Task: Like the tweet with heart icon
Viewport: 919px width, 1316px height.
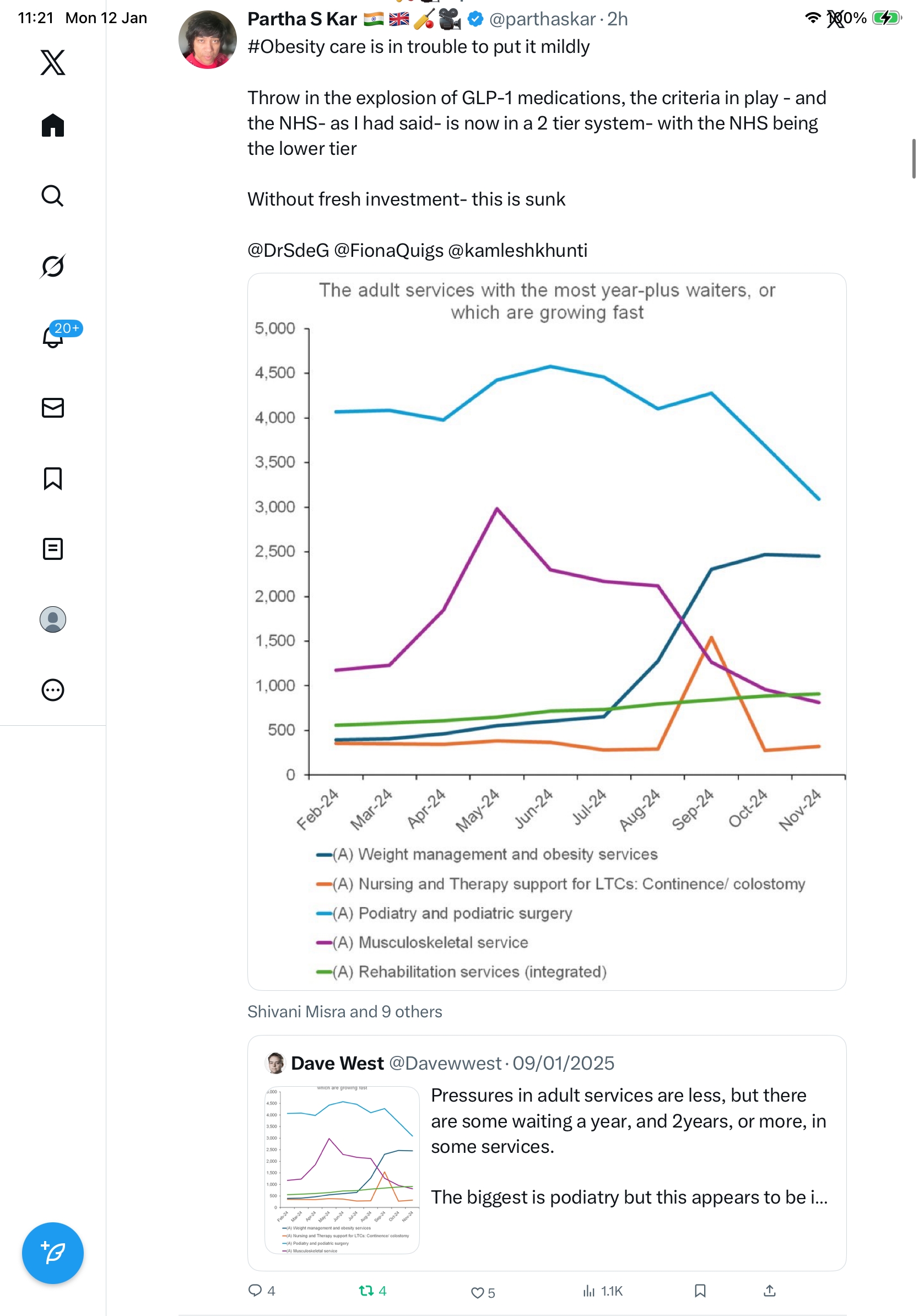Action: (477, 1292)
